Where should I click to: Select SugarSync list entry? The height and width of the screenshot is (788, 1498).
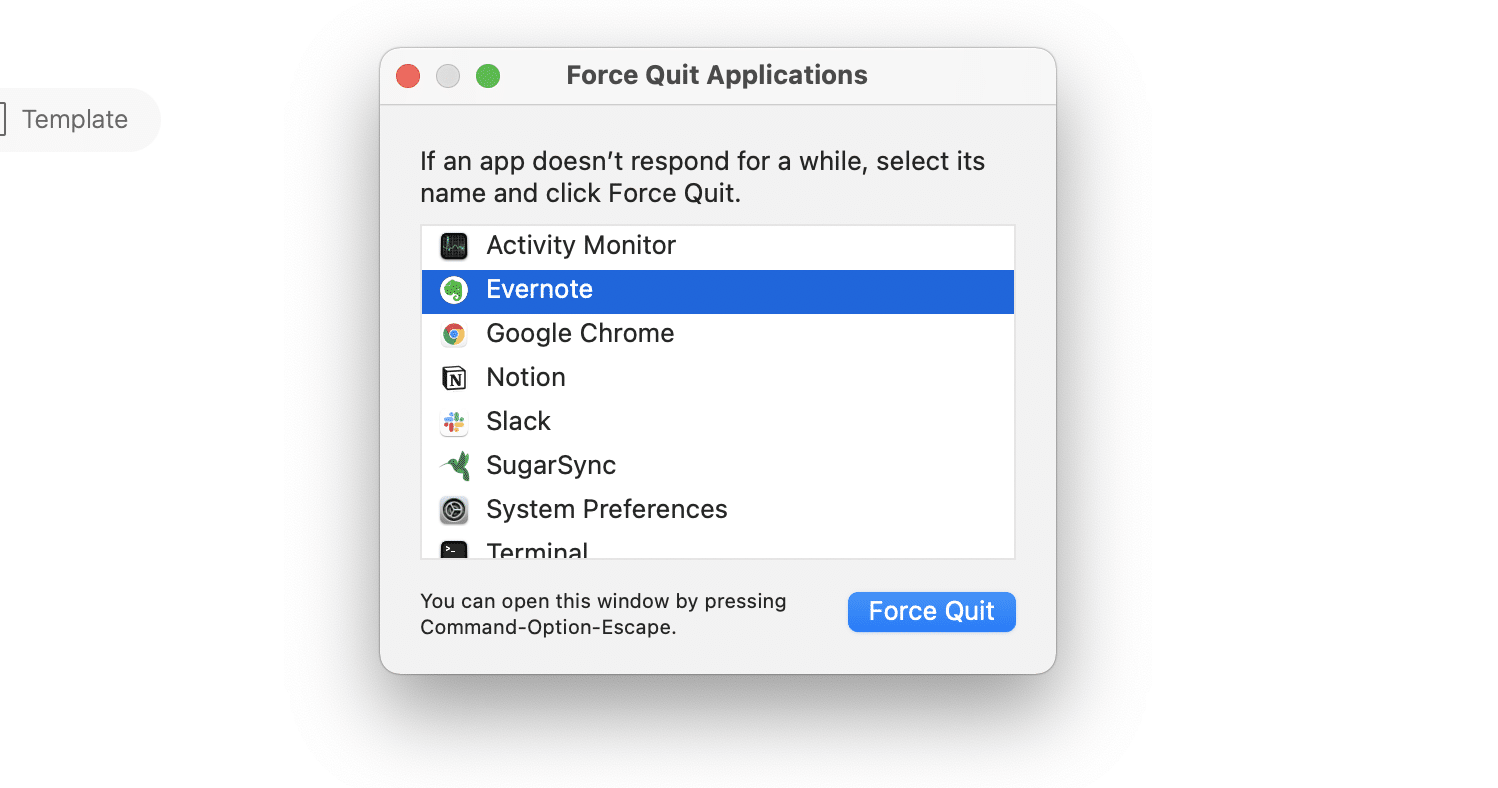(x=551, y=466)
